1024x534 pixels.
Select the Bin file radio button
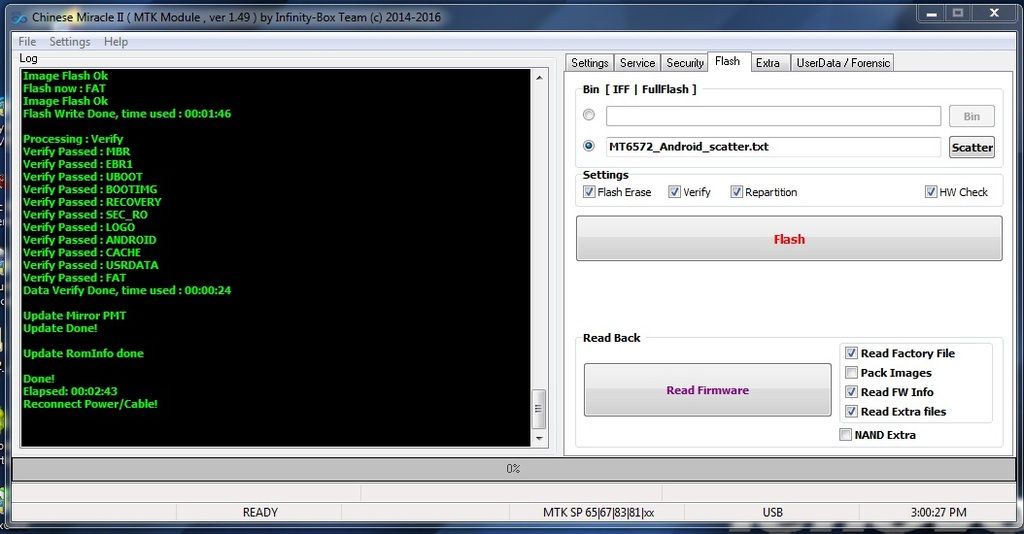tap(589, 115)
